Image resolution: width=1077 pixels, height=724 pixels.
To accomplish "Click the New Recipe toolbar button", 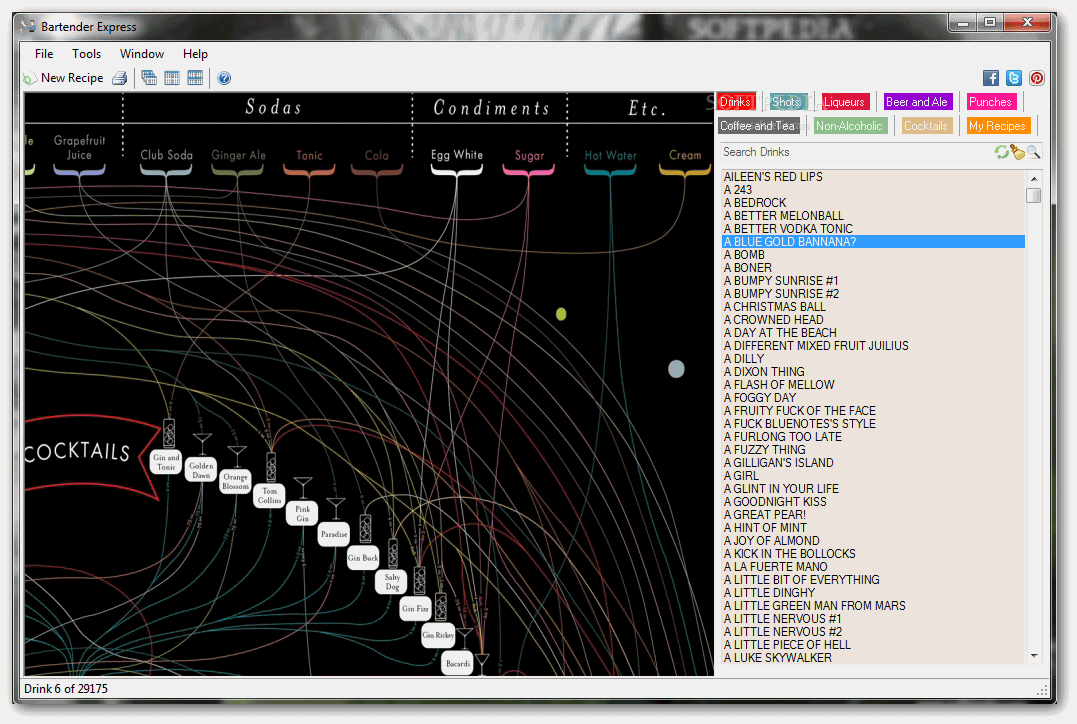I will 64,78.
